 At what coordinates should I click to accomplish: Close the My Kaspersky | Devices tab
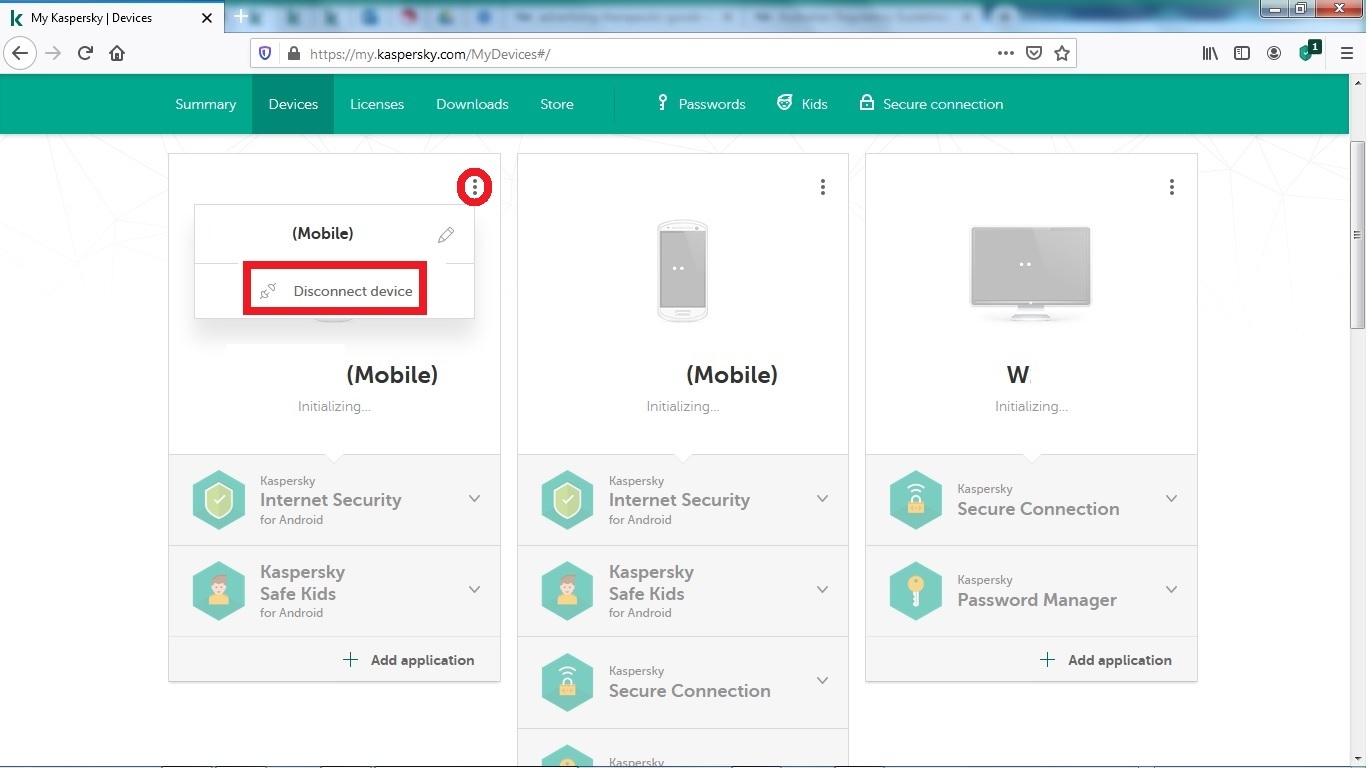[x=207, y=18]
